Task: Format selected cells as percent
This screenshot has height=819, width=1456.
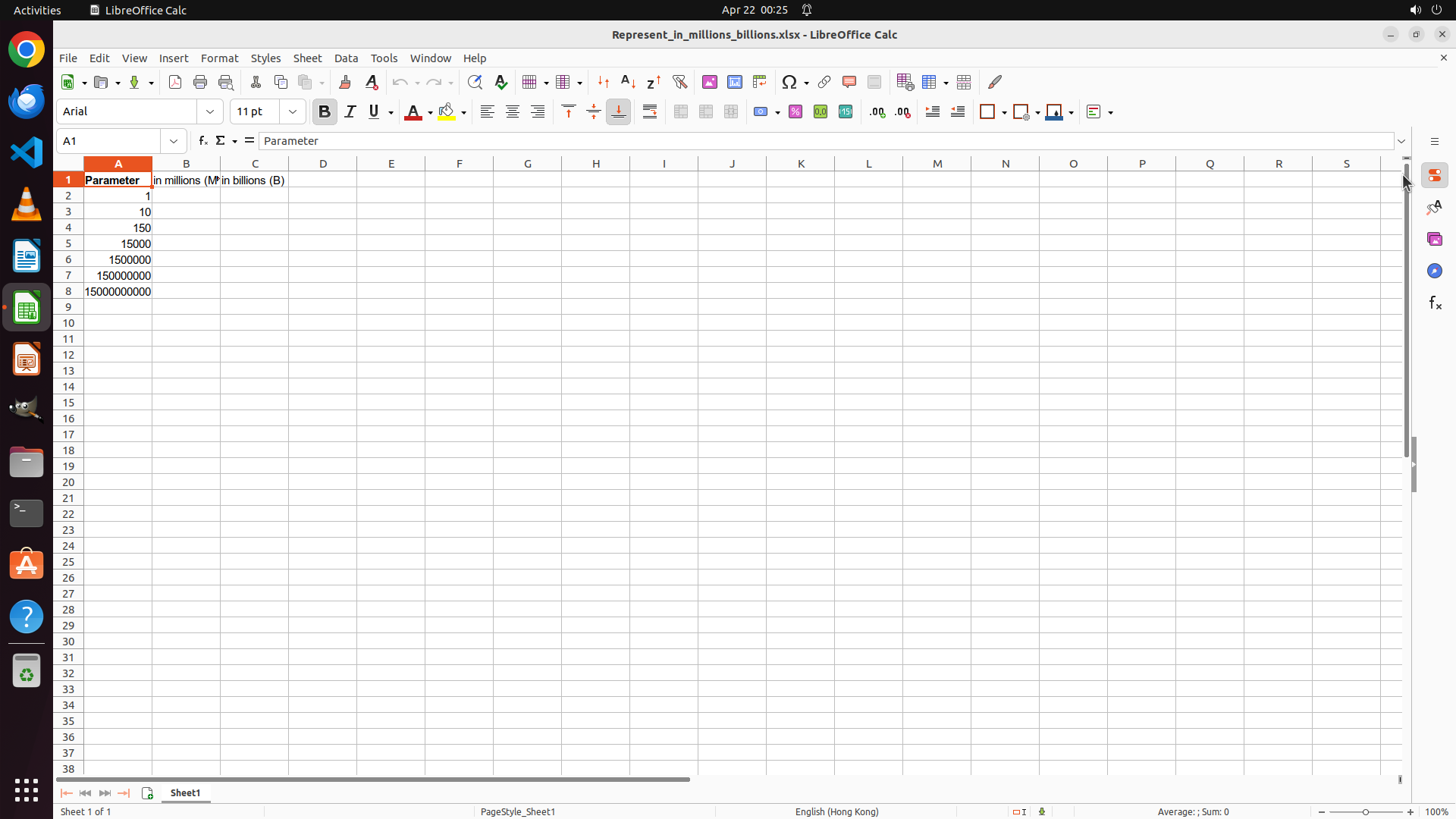Action: [x=795, y=111]
